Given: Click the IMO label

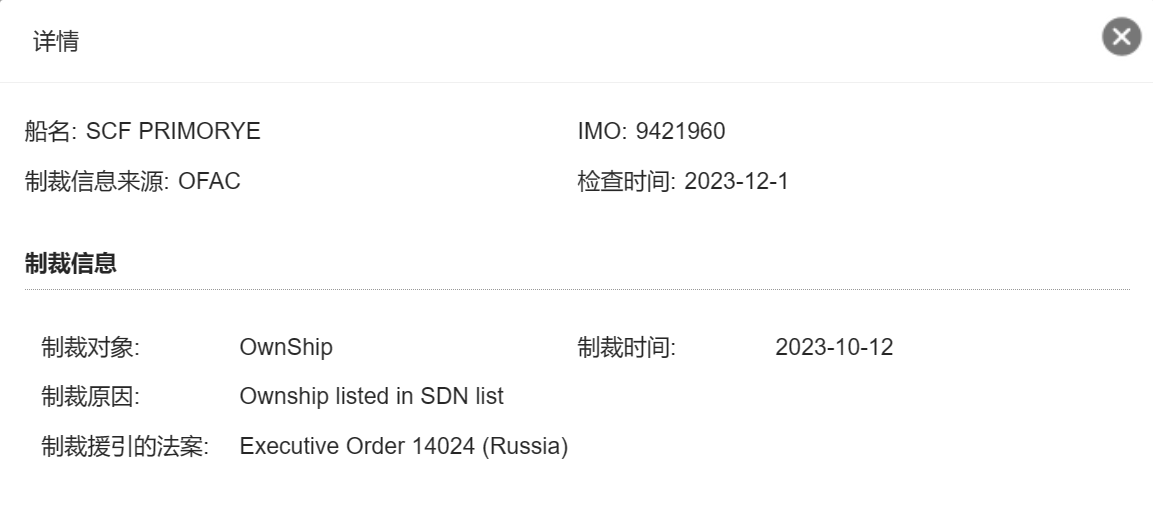Looking at the screenshot, I should click(602, 131).
